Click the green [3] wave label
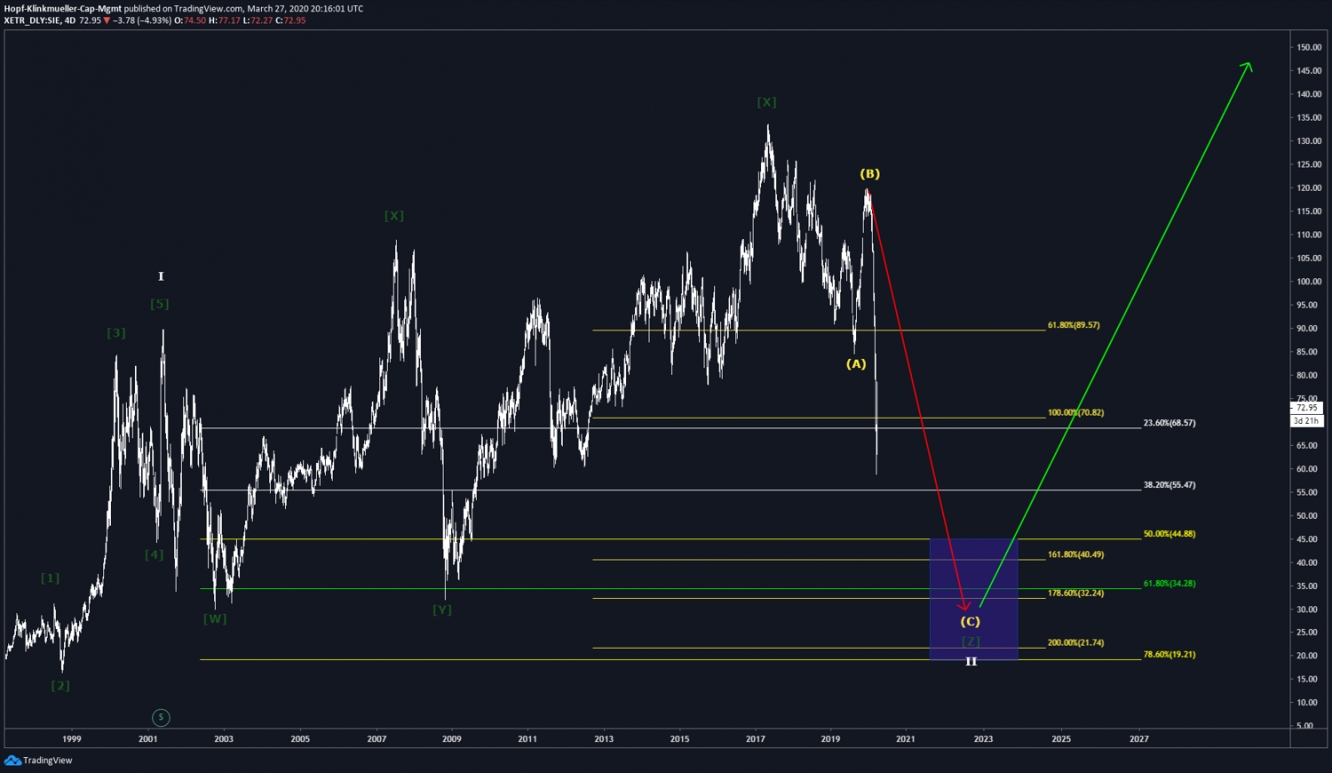The width and height of the screenshot is (1332, 773). coord(116,333)
